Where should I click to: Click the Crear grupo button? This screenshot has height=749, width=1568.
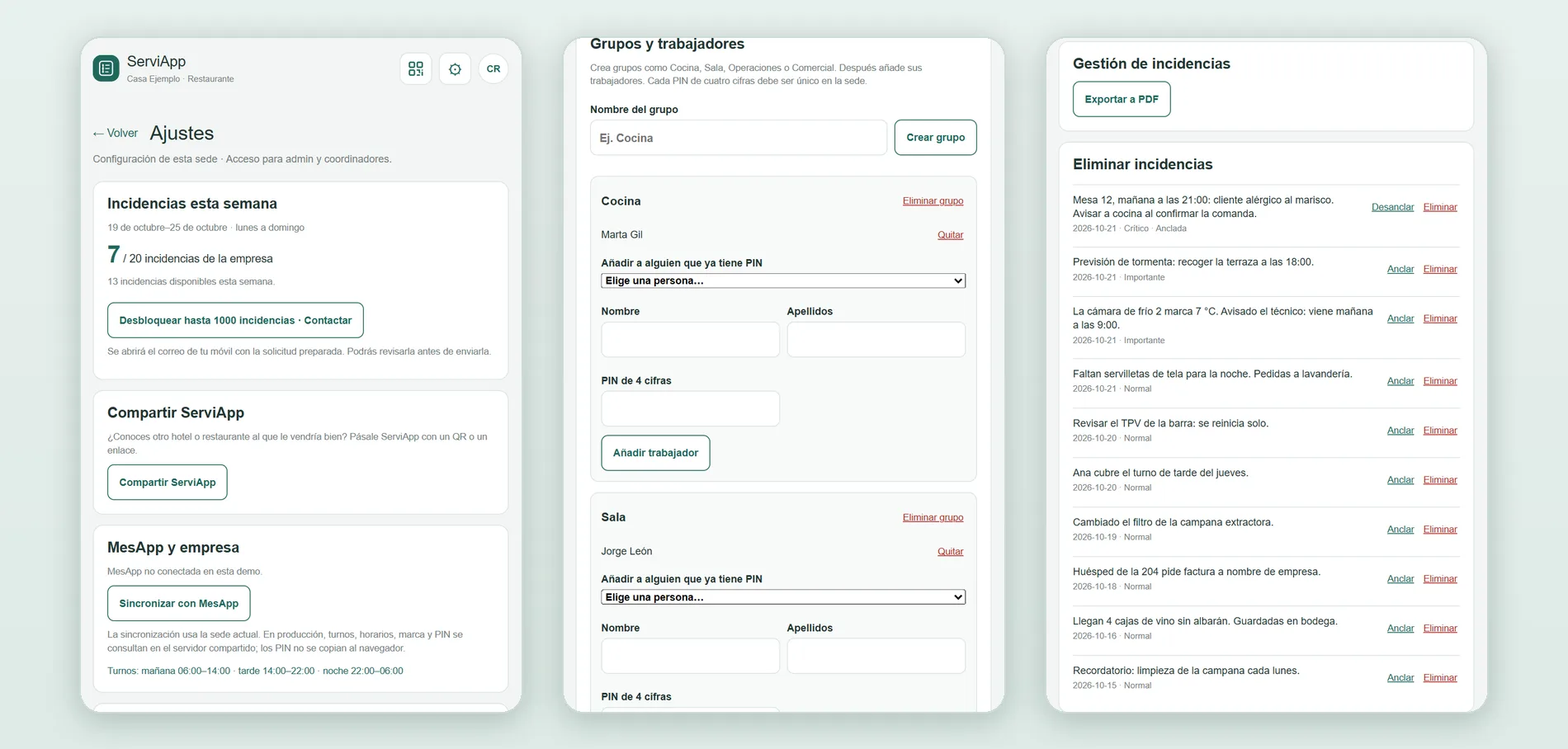click(x=936, y=138)
